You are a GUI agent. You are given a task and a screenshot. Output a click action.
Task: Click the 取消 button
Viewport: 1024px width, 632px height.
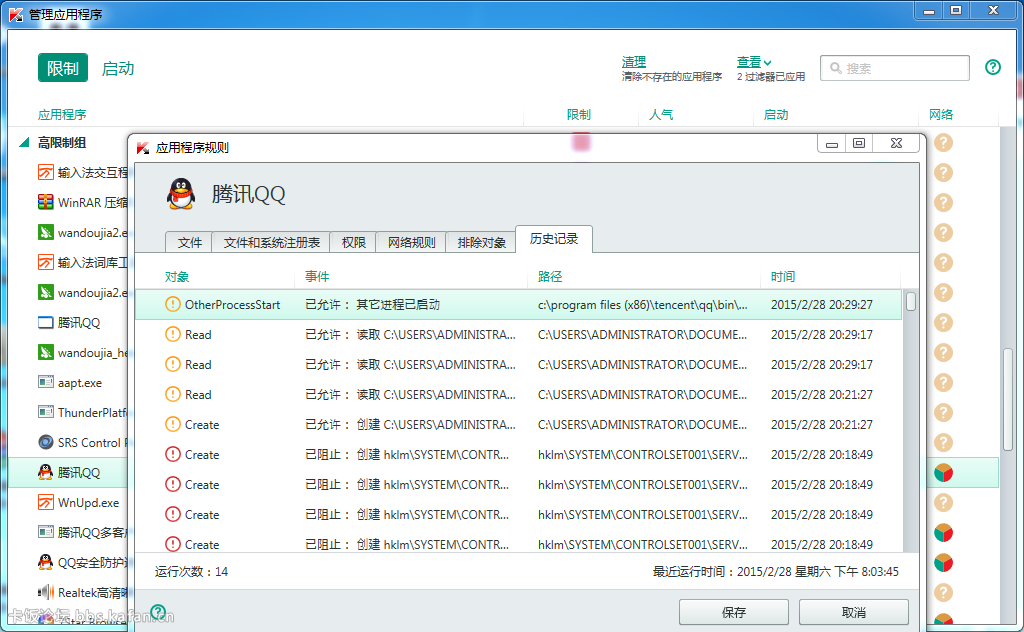click(x=854, y=612)
